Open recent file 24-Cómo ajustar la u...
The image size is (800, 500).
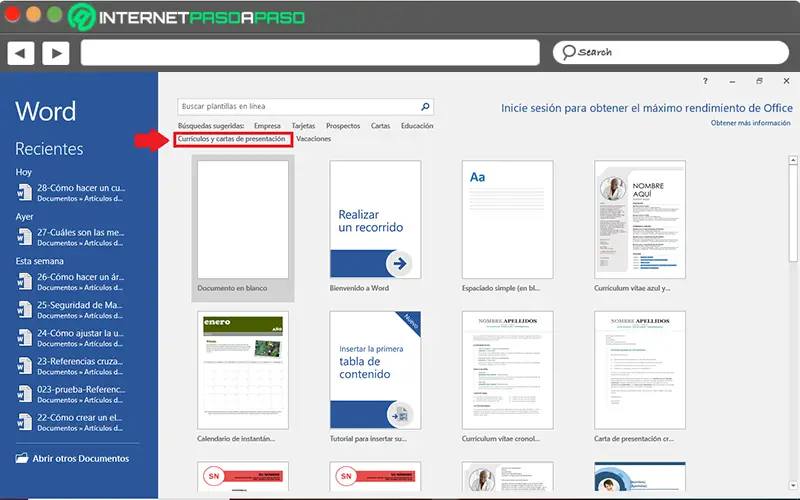point(81,338)
